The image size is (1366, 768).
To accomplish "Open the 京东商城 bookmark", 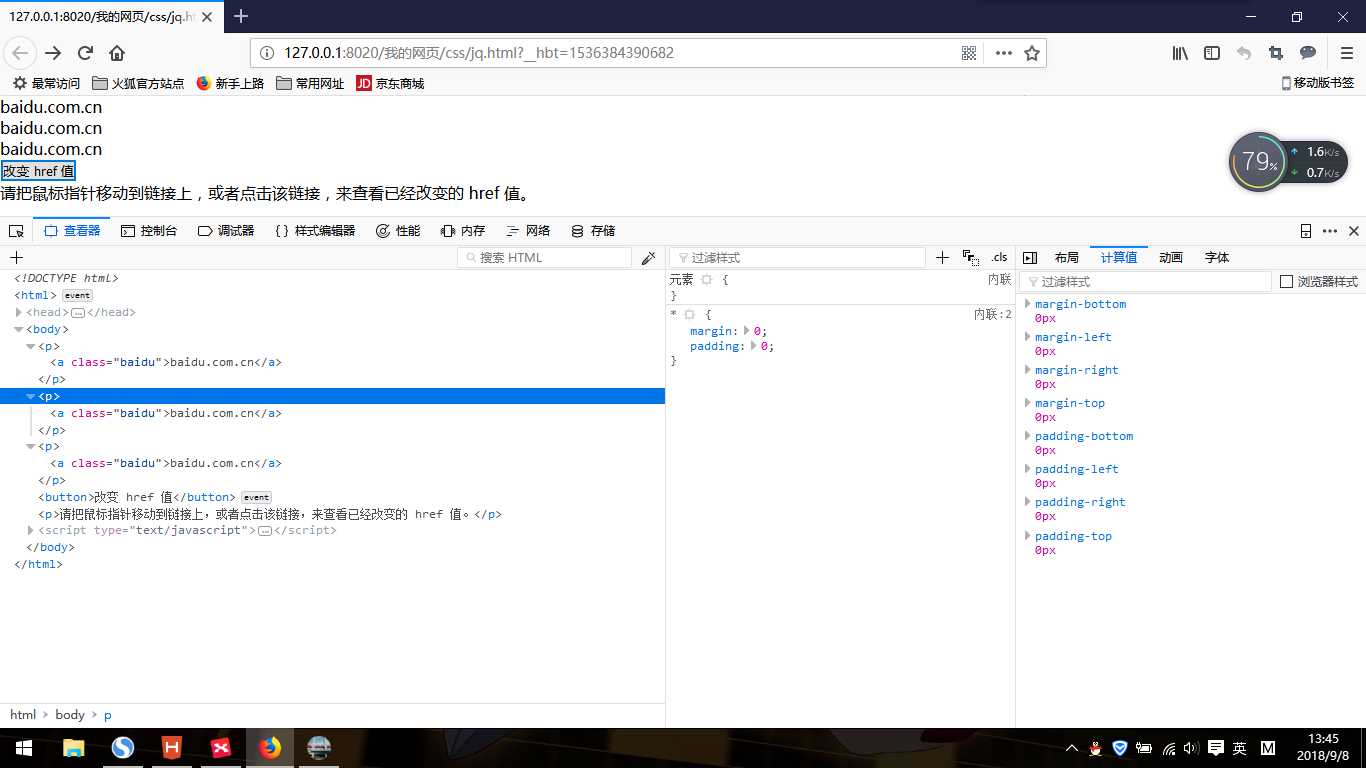I will click(x=390, y=84).
